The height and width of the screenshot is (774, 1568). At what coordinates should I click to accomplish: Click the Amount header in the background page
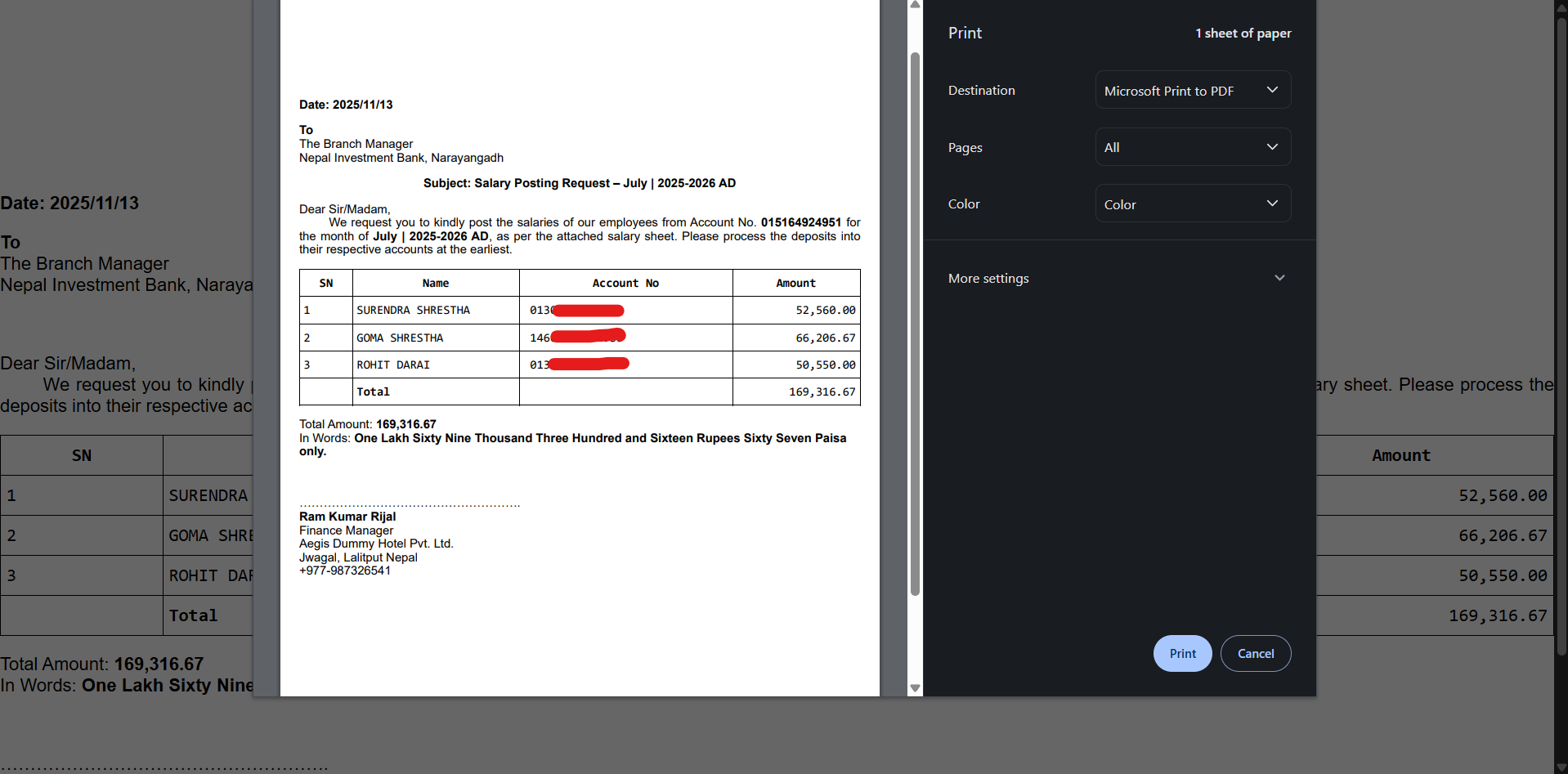(x=1400, y=456)
